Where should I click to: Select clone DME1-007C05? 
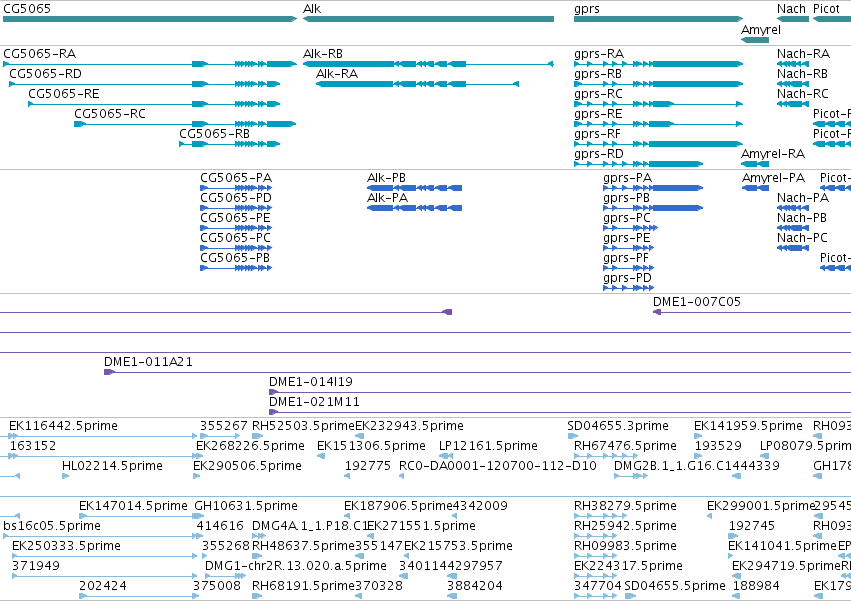point(752,312)
